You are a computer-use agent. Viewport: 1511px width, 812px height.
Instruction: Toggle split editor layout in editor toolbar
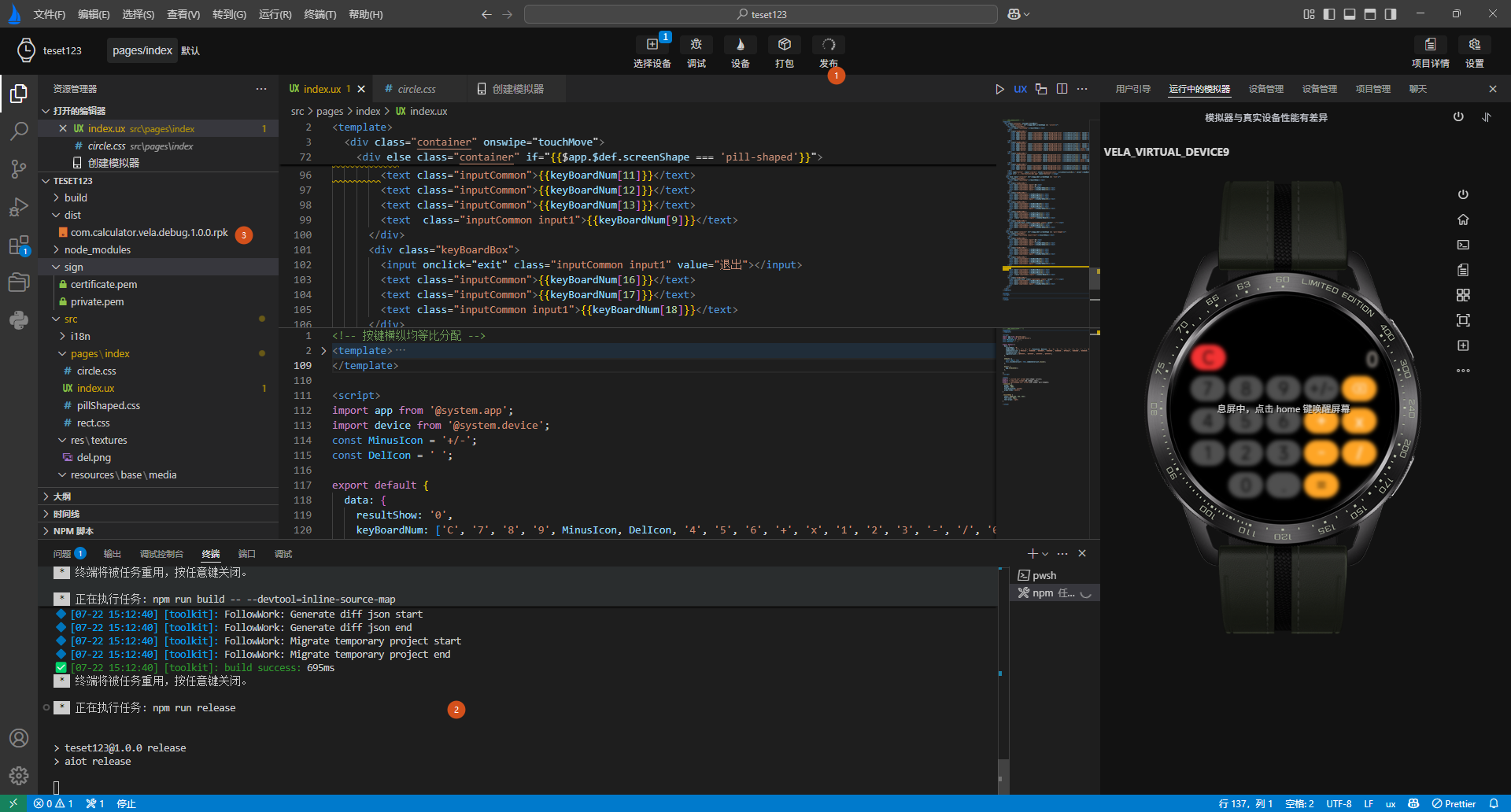coord(1062,89)
